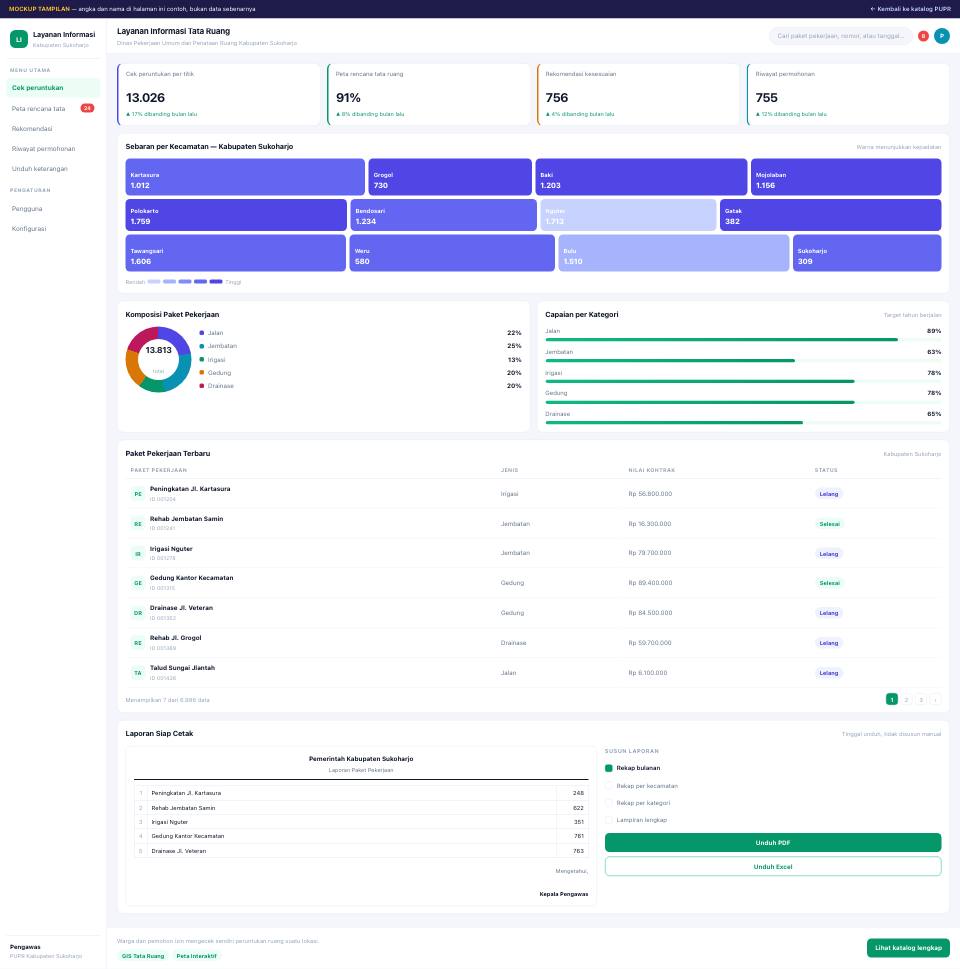
Task: Select the Tawangsari 1.606 heatmap tile
Action: (x=236, y=253)
